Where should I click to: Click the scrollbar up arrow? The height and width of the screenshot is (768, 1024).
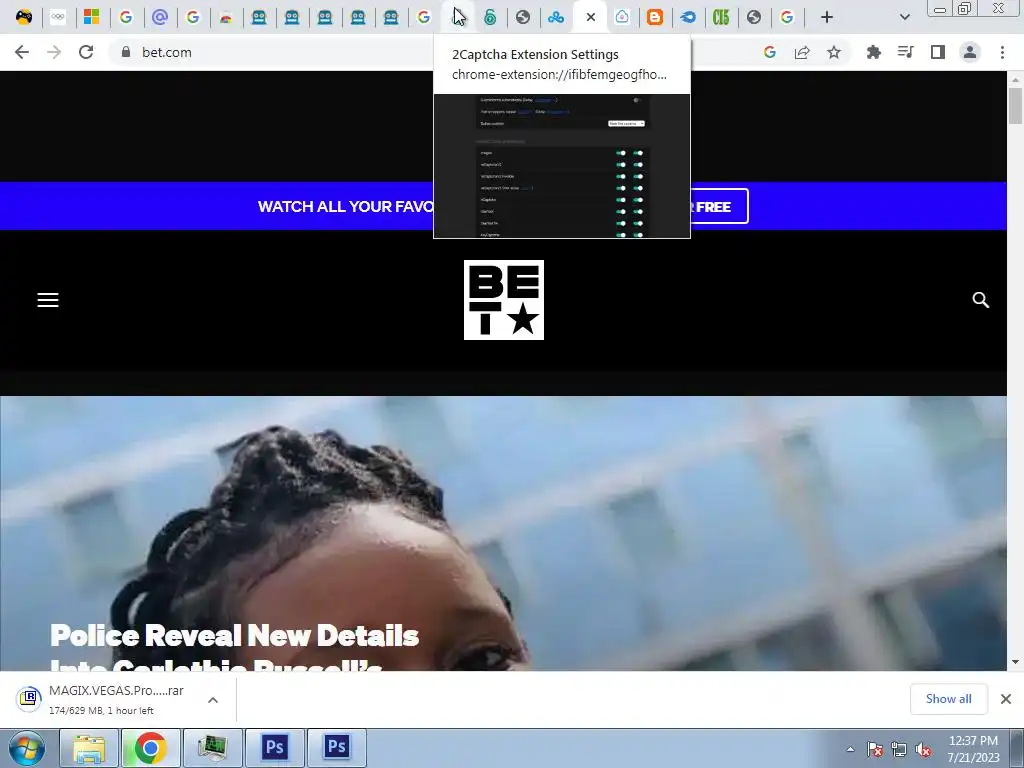(1015, 79)
